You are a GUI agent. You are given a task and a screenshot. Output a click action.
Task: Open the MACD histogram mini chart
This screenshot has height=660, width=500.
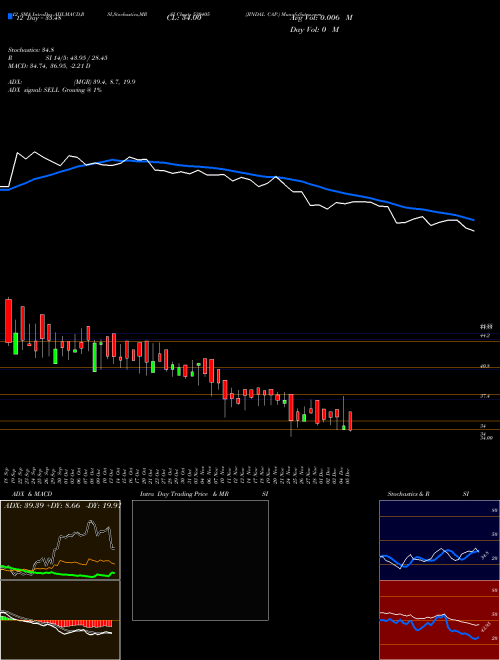[x=60, y=620]
